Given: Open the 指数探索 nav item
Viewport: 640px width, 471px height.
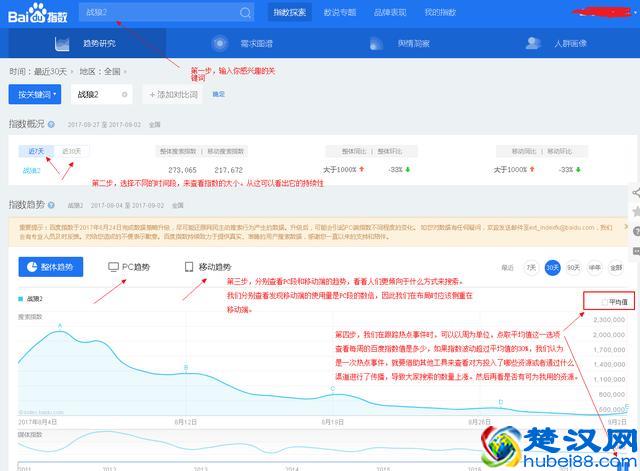Looking at the screenshot, I should [x=289, y=12].
